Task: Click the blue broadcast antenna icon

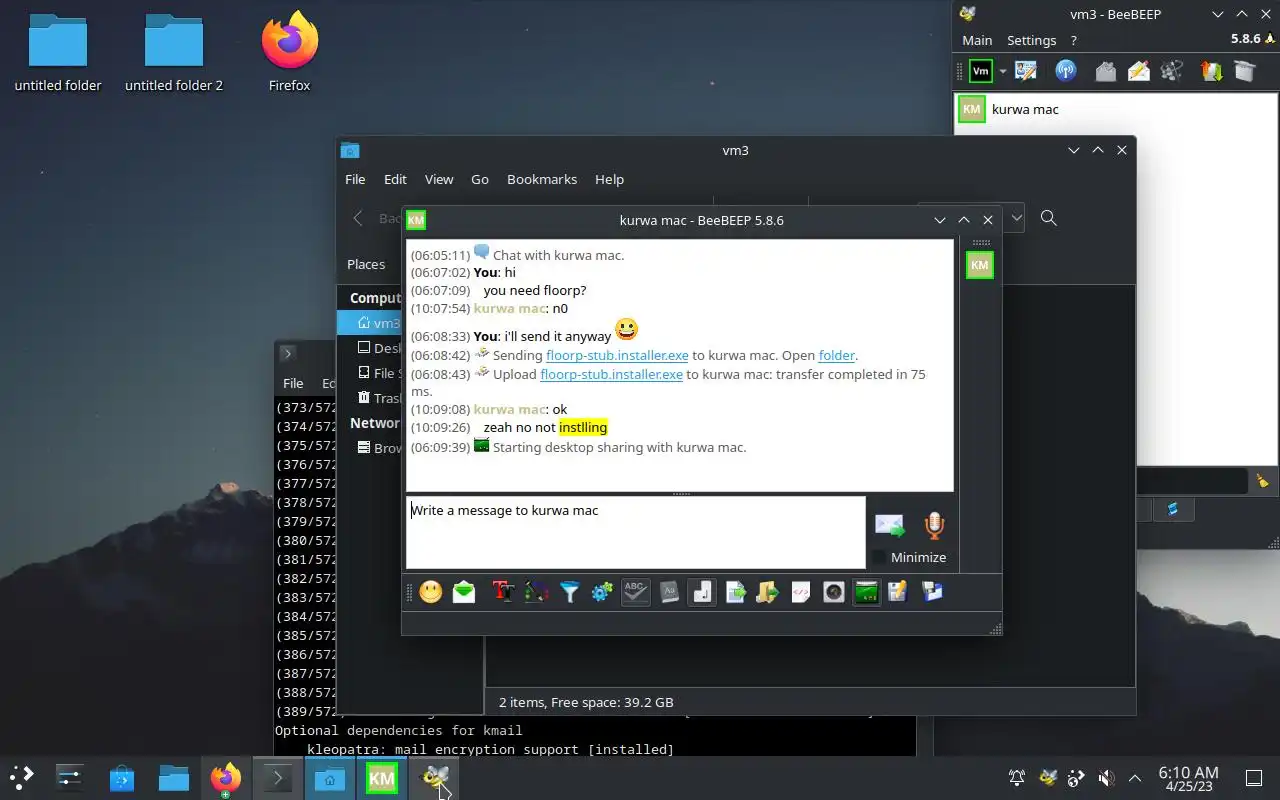Action: pos(1066,71)
